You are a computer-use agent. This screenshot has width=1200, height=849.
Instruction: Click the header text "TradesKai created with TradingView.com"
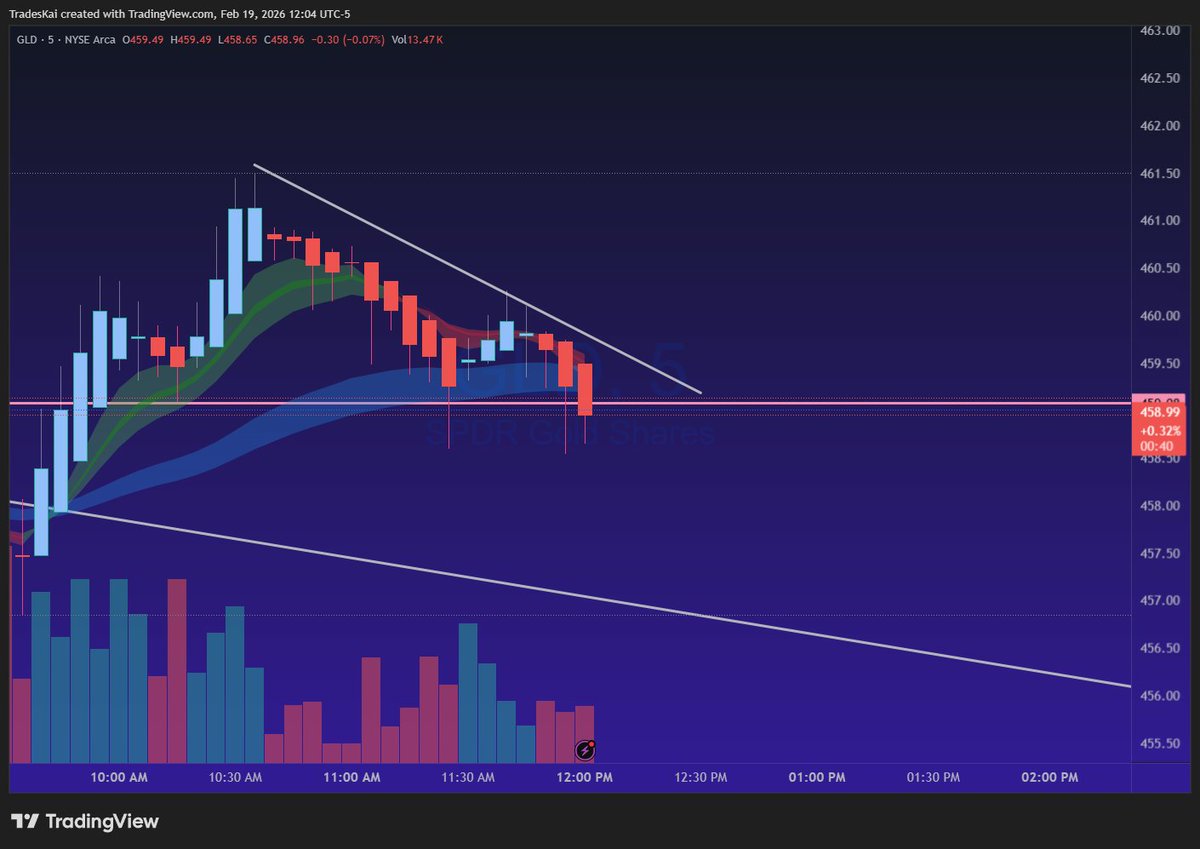pos(110,14)
